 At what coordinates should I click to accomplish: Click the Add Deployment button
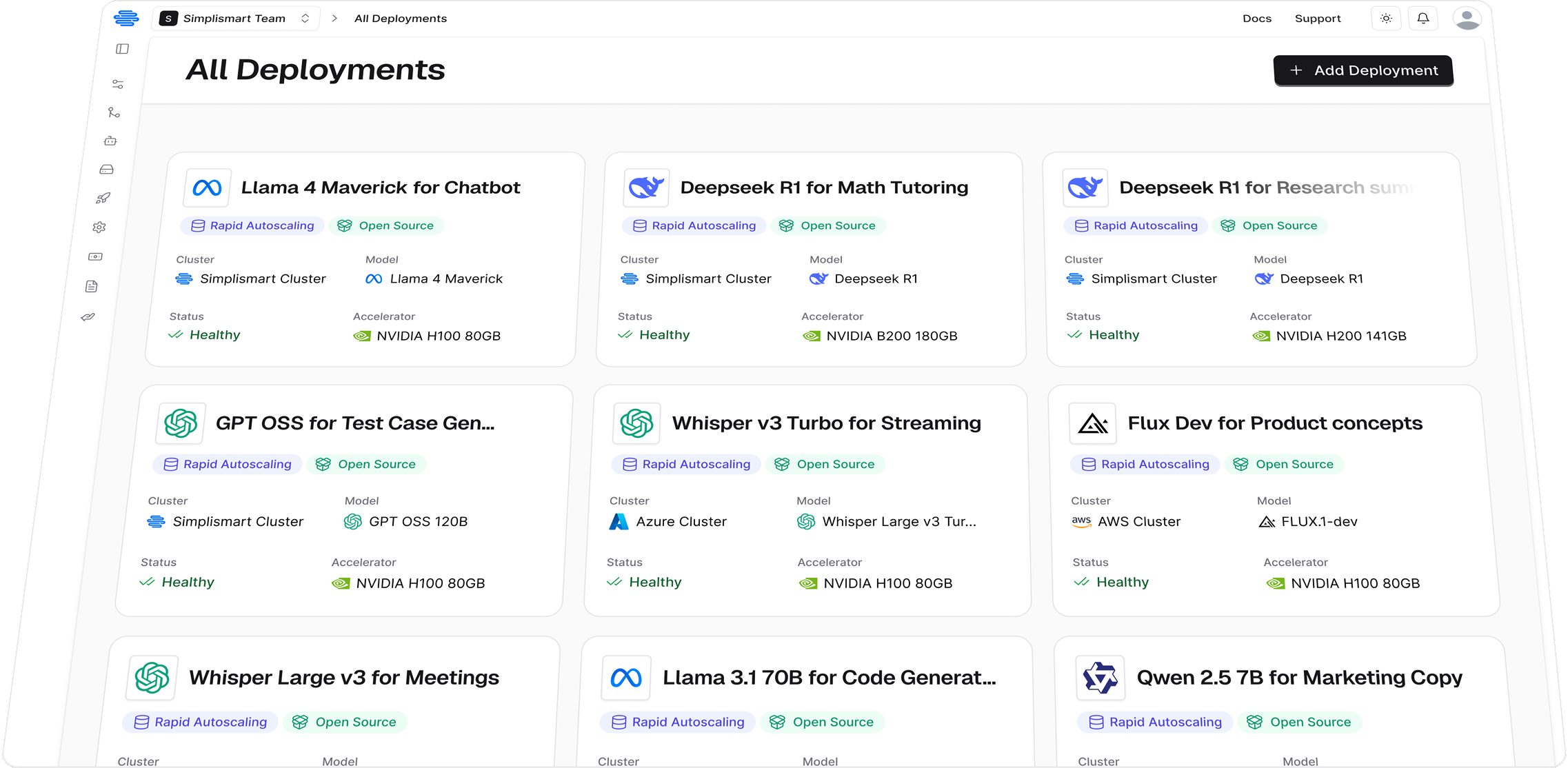(x=1363, y=70)
